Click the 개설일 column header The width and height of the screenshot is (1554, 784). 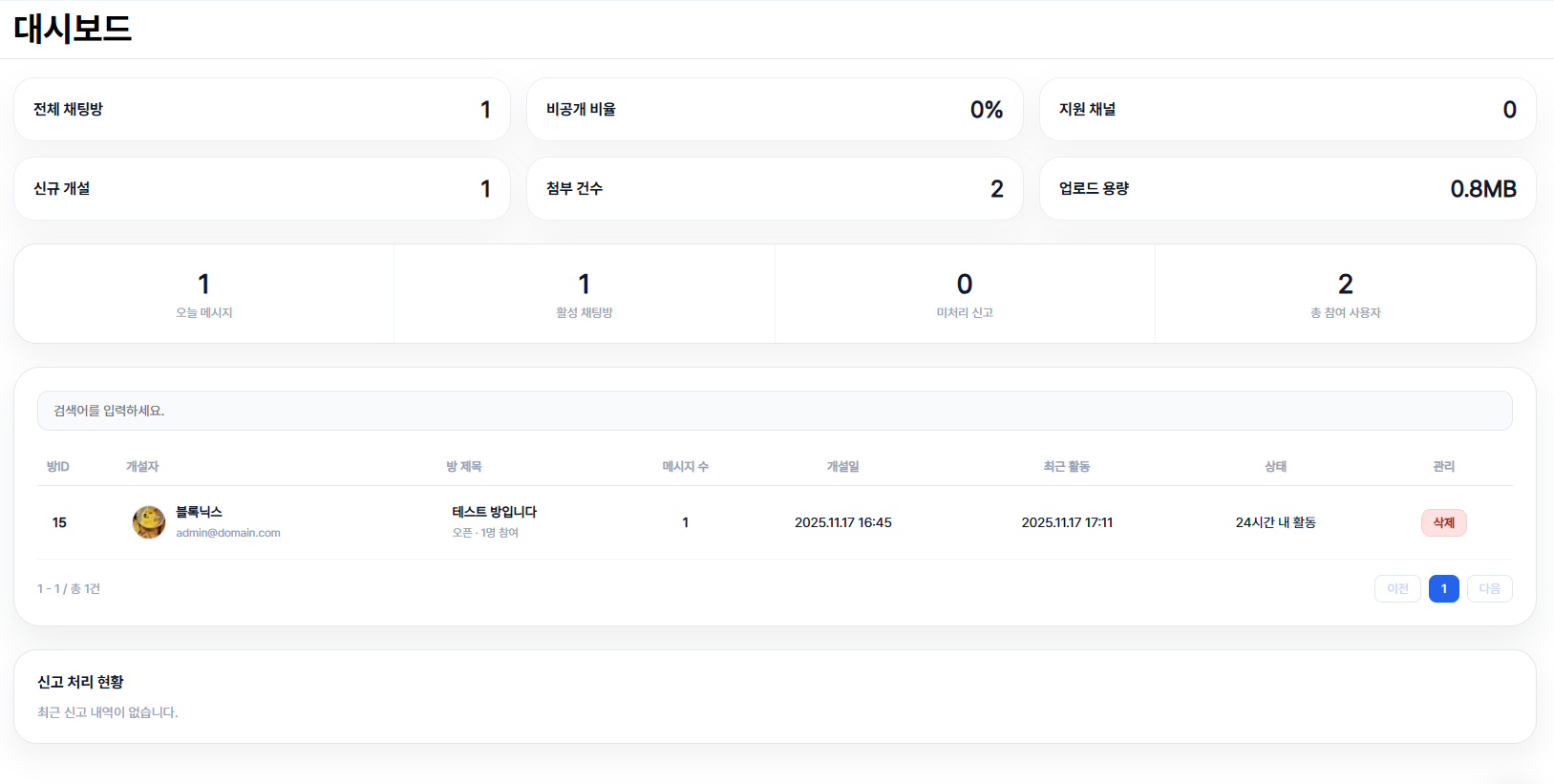tap(842, 466)
